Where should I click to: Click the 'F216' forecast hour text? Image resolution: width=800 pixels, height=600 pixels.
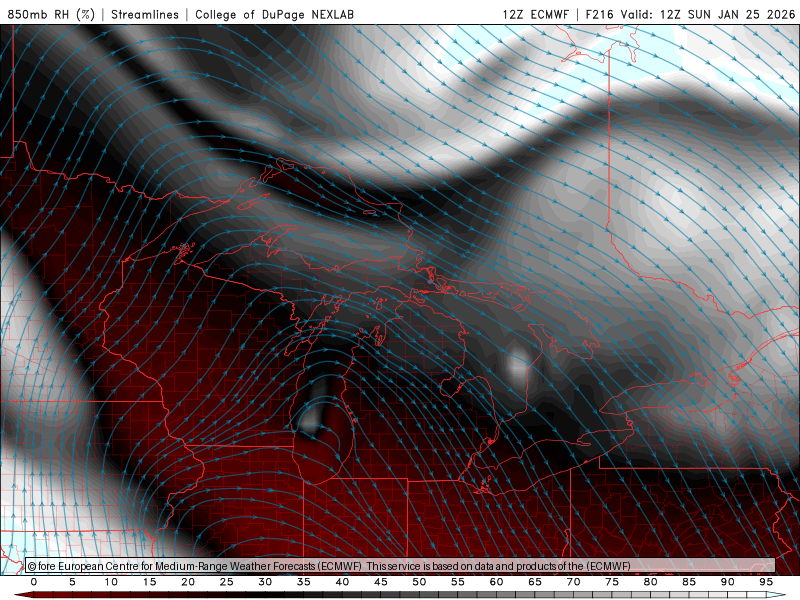pos(599,14)
